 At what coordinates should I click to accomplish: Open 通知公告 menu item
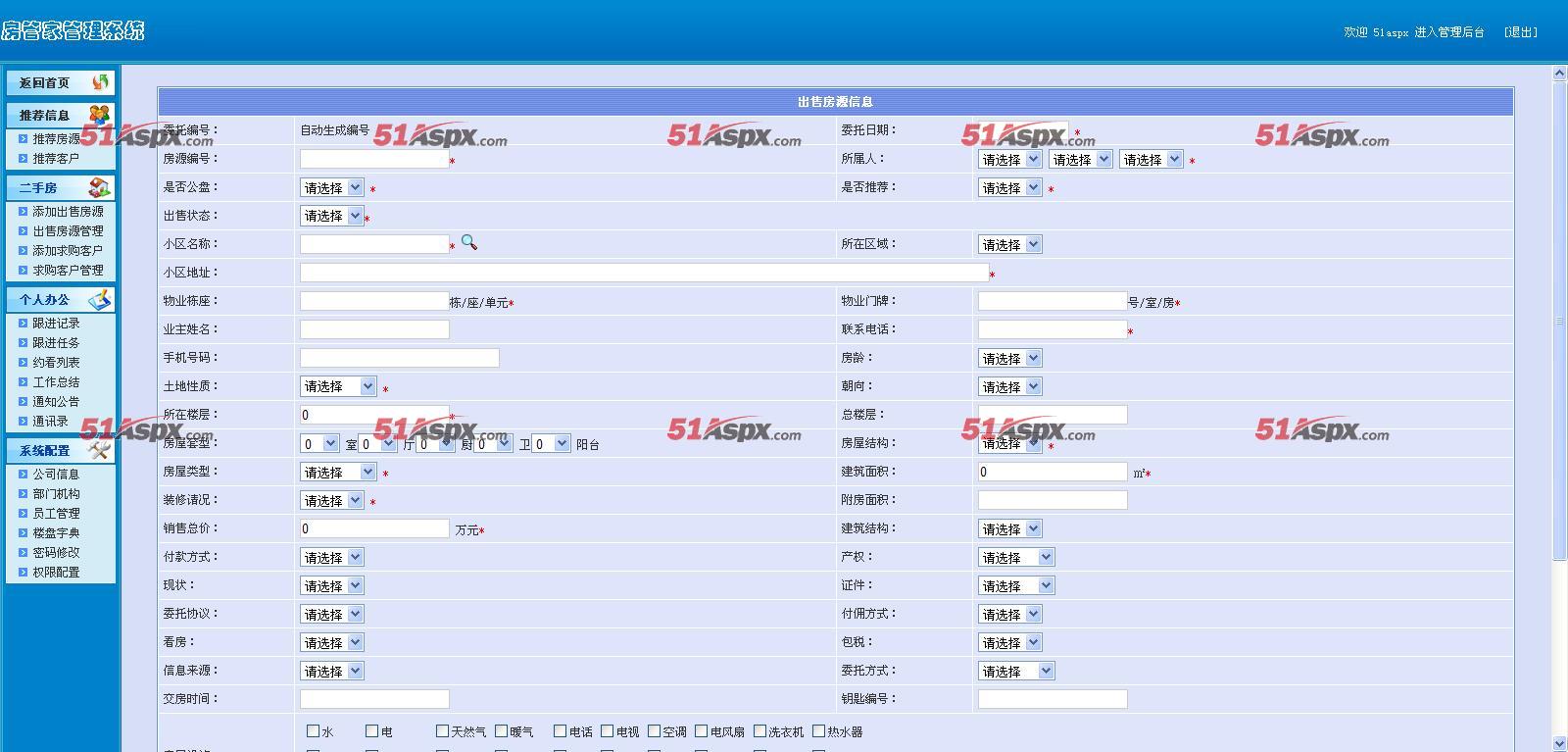(x=56, y=401)
